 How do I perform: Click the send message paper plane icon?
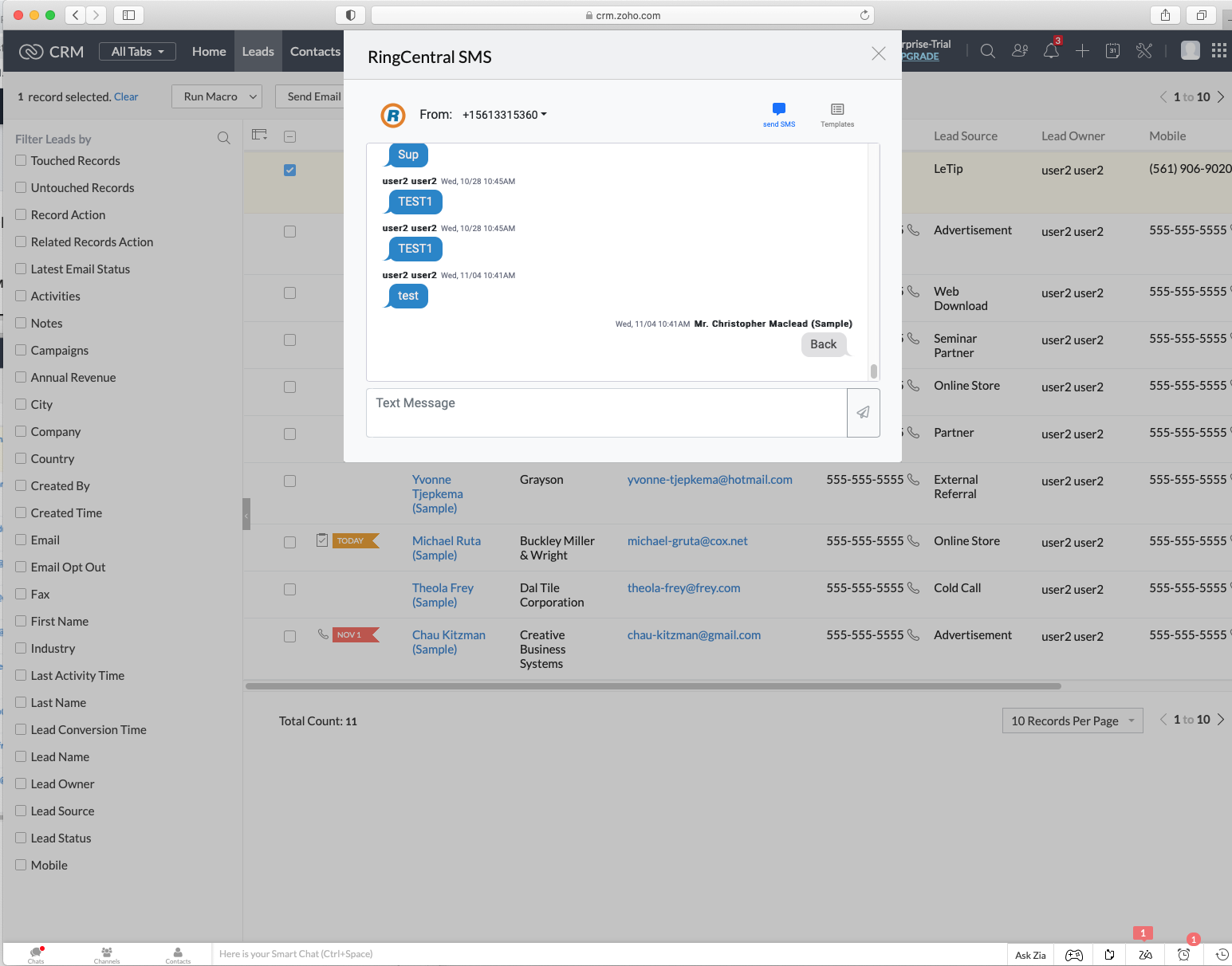[863, 412]
